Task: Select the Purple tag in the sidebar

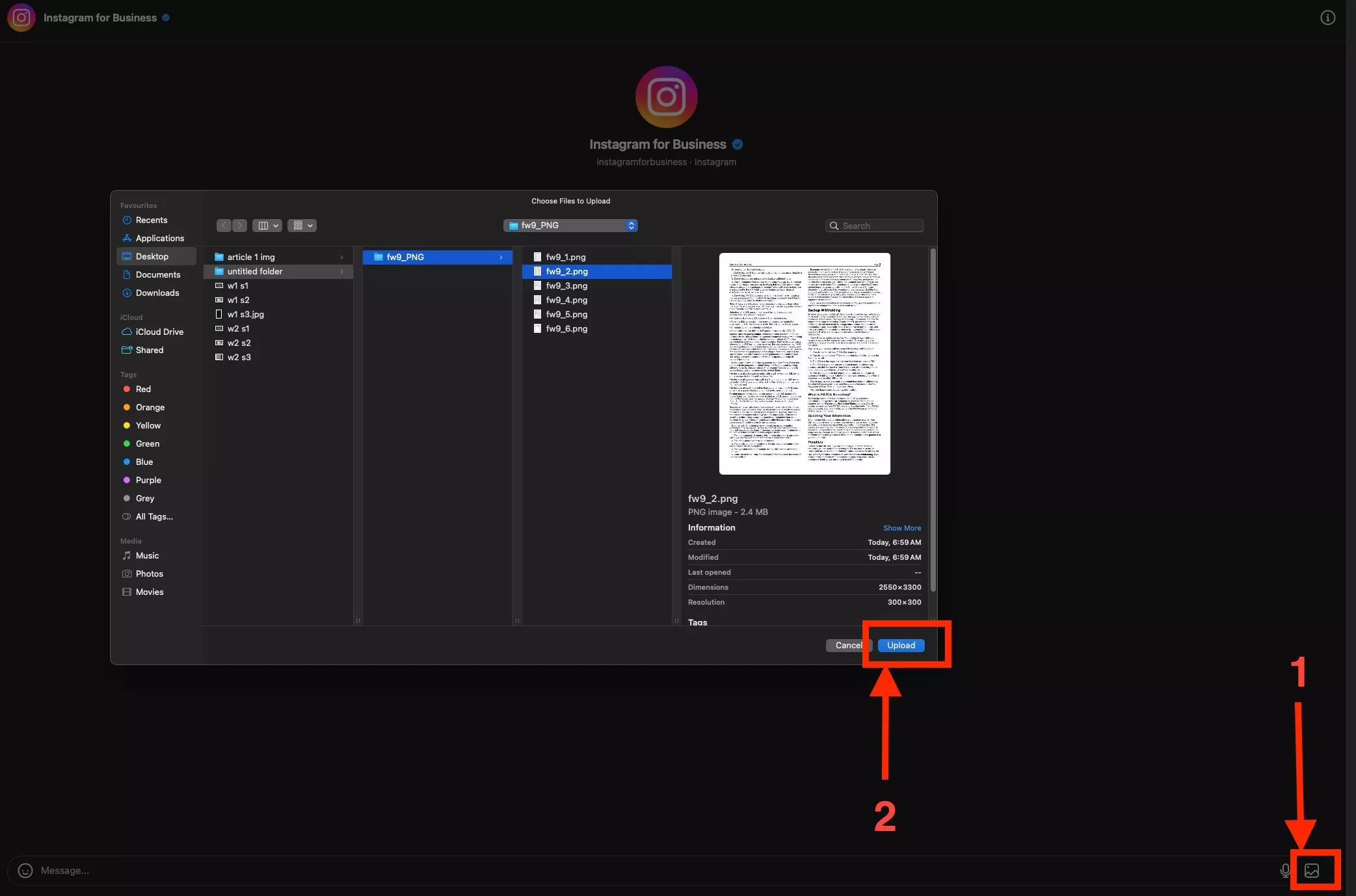Action: point(148,480)
